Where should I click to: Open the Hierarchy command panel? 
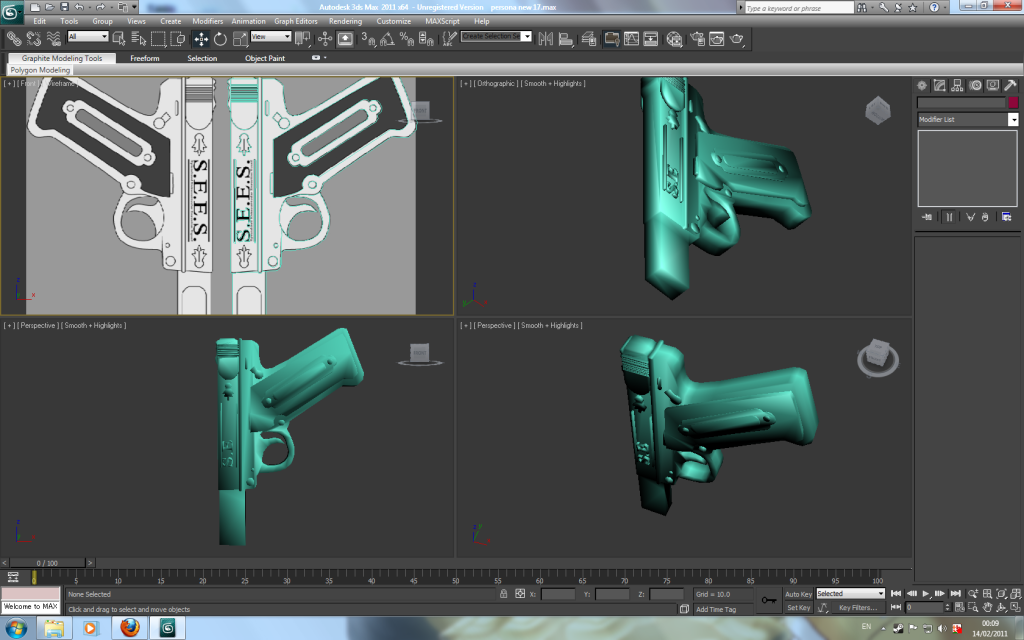tap(957, 86)
